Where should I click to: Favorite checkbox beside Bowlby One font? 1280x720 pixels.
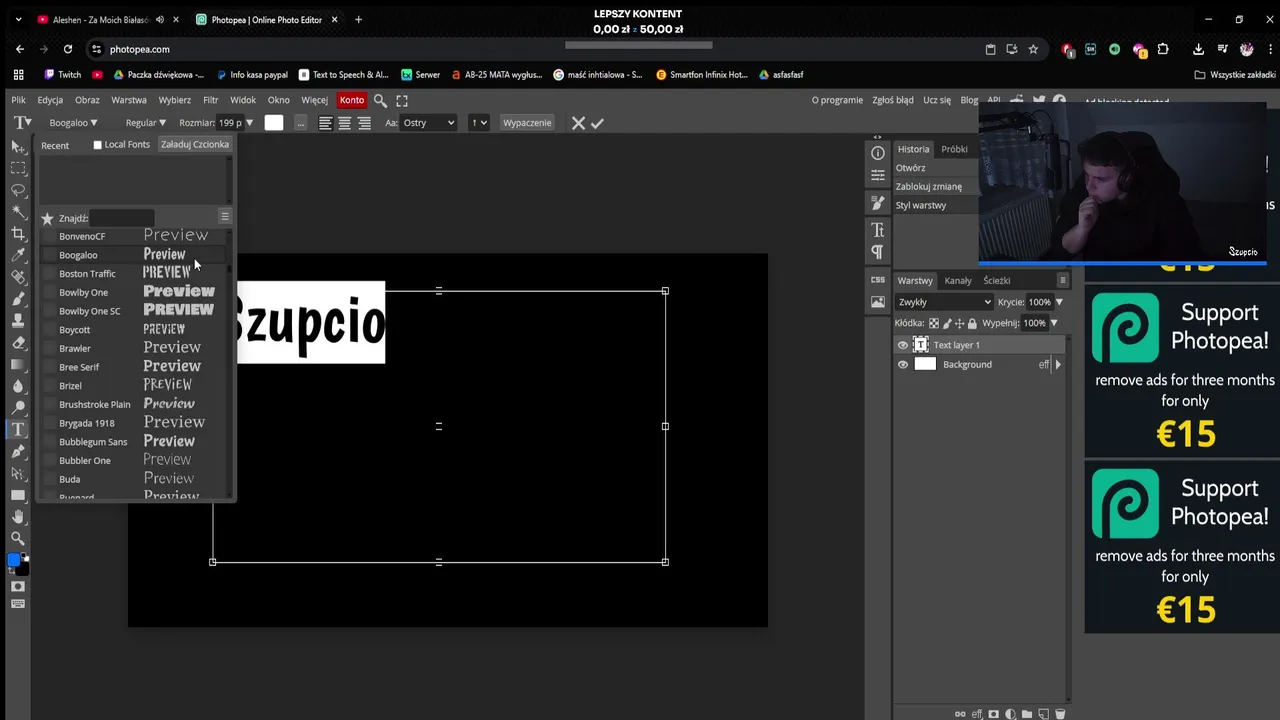[50, 292]
